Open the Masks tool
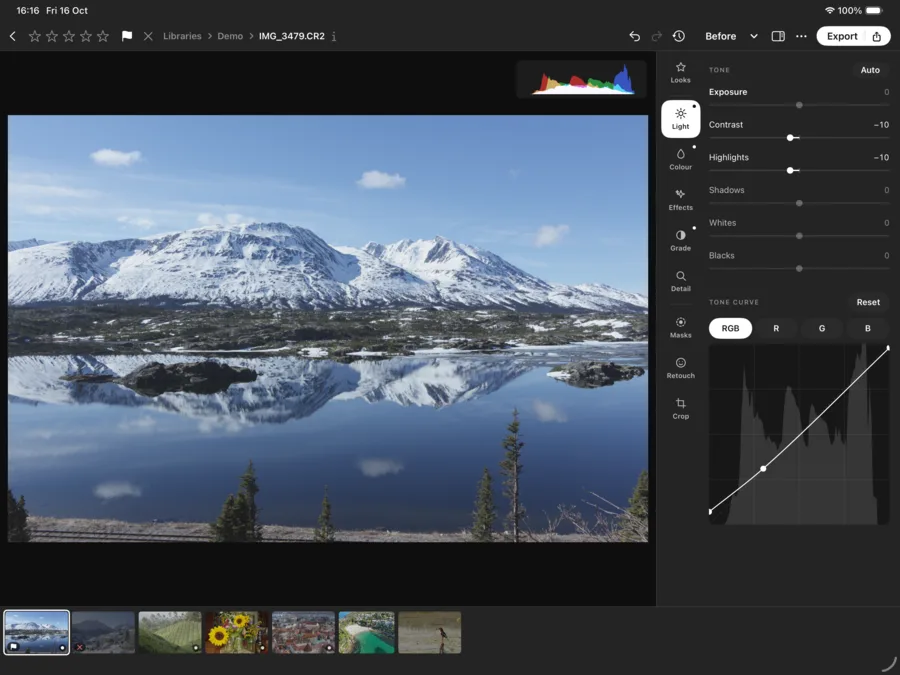This screenshot has width=900, height=675. point(680,327)
